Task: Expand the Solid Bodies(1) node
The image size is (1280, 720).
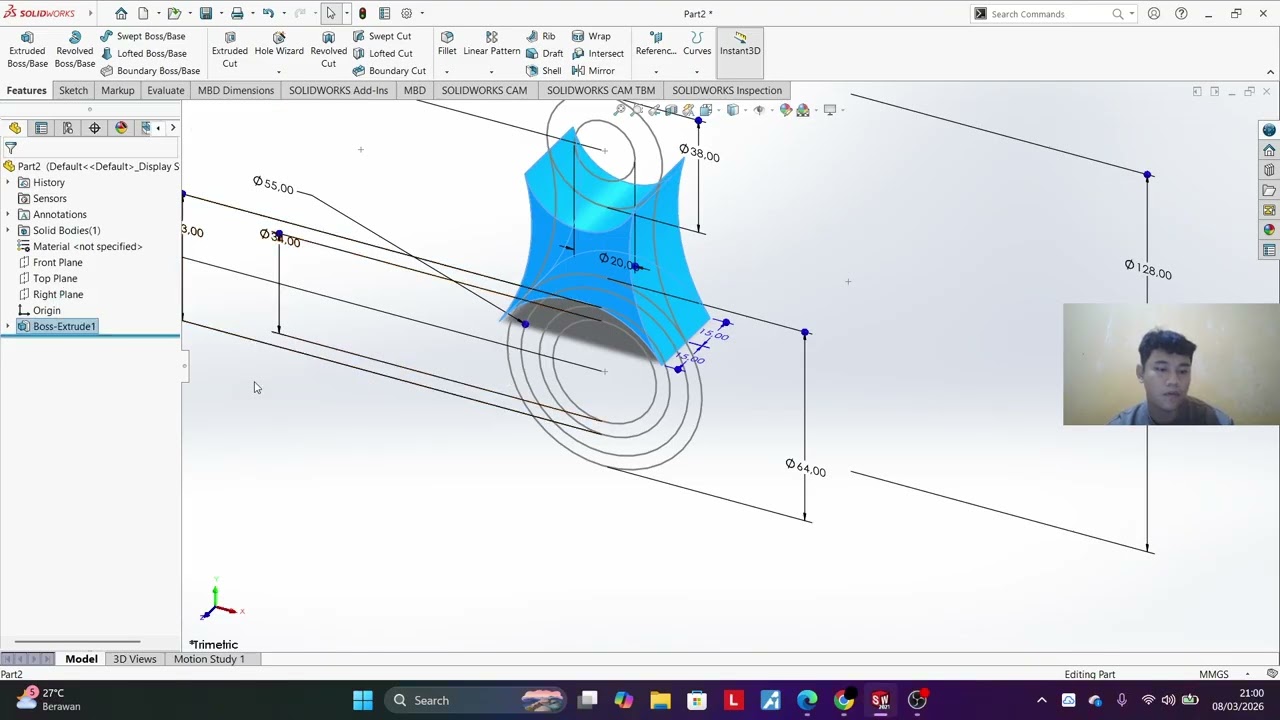Action: click(9, 231)
